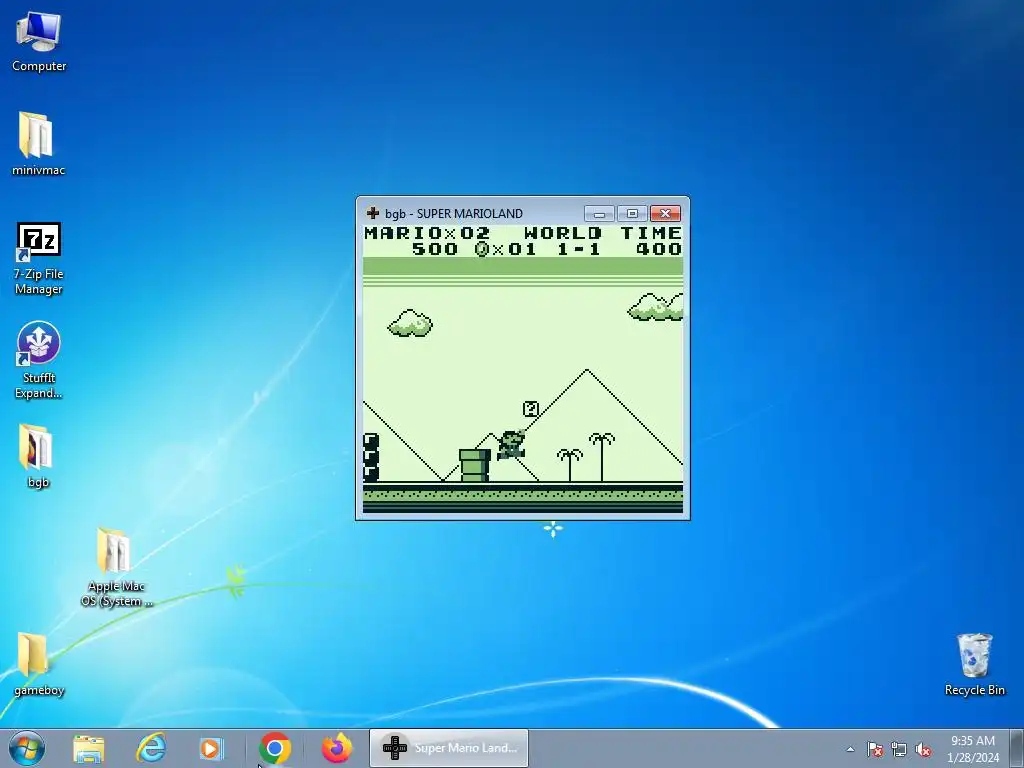Open the Action Center flag icon
The image size is (1024, 768).
click(x=875, y=749)
